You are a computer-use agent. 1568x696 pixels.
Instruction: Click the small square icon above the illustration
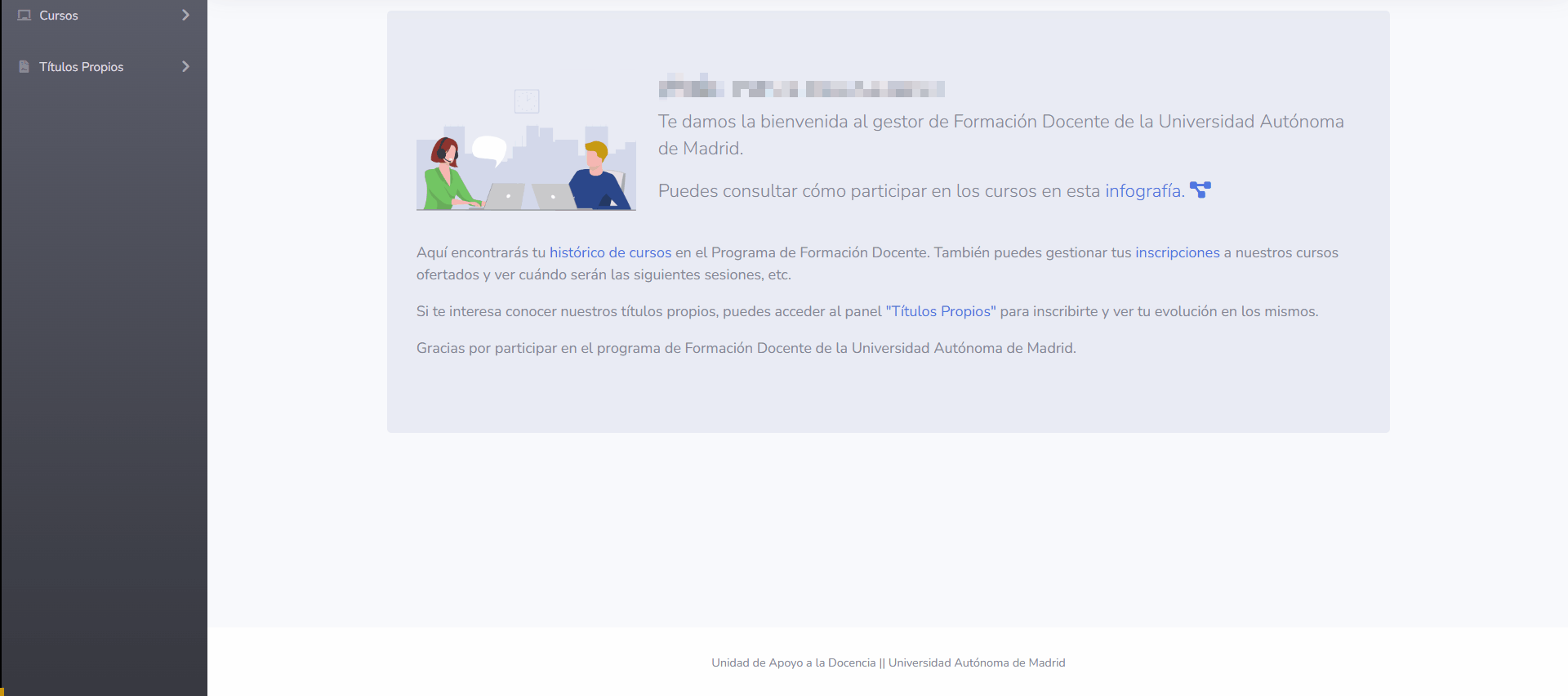coord(527,101)
